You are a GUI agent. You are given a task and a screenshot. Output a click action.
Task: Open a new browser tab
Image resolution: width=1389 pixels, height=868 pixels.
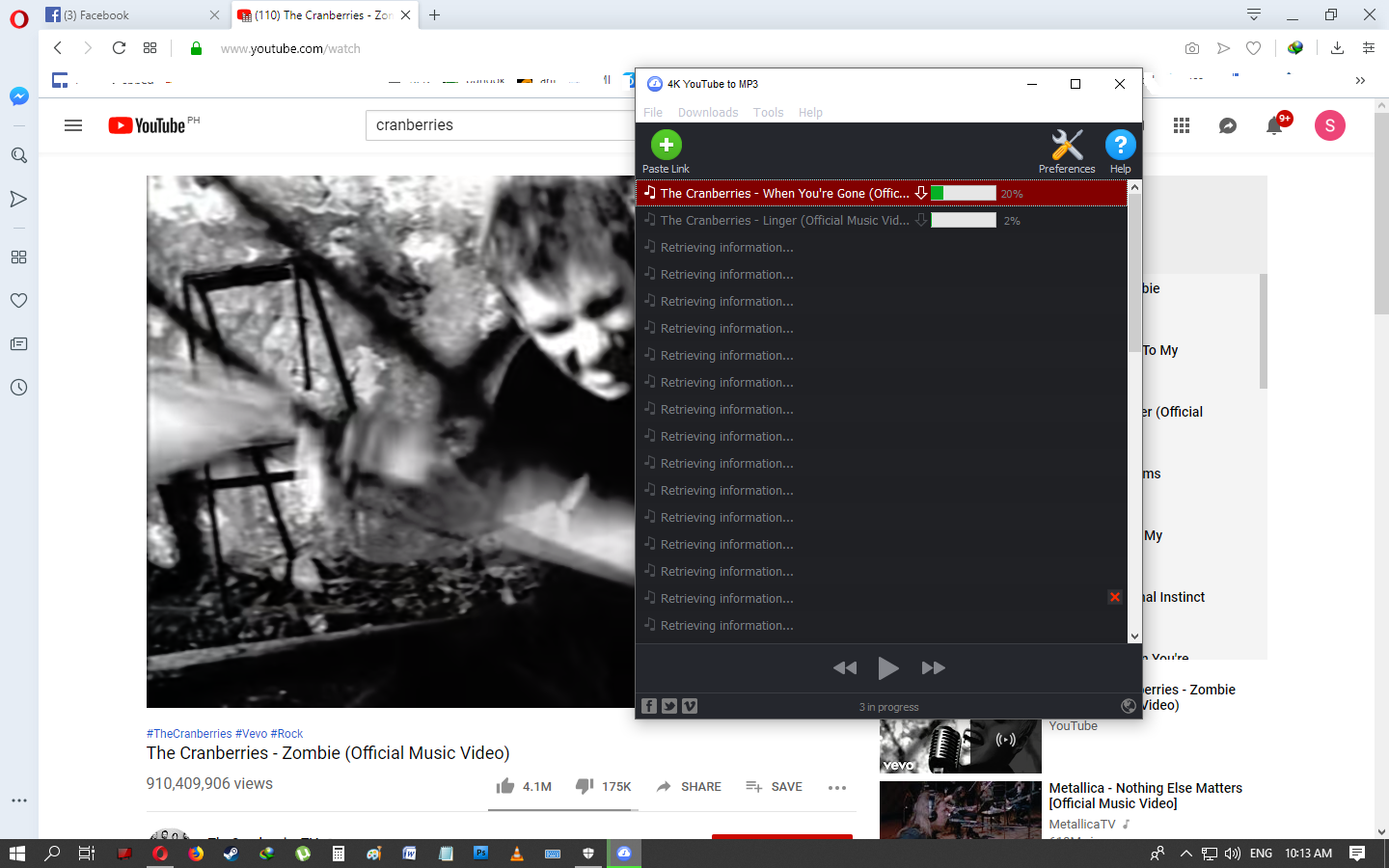pyautogui.click(x=435, y=14)
